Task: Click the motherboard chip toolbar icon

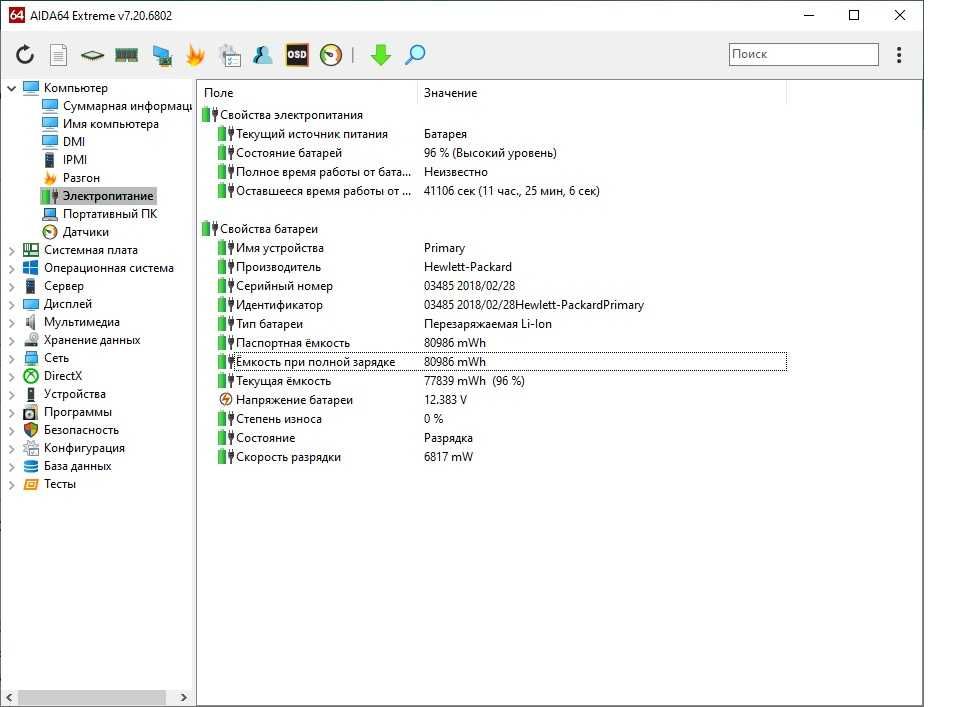Action: click(x=92, y=55)
